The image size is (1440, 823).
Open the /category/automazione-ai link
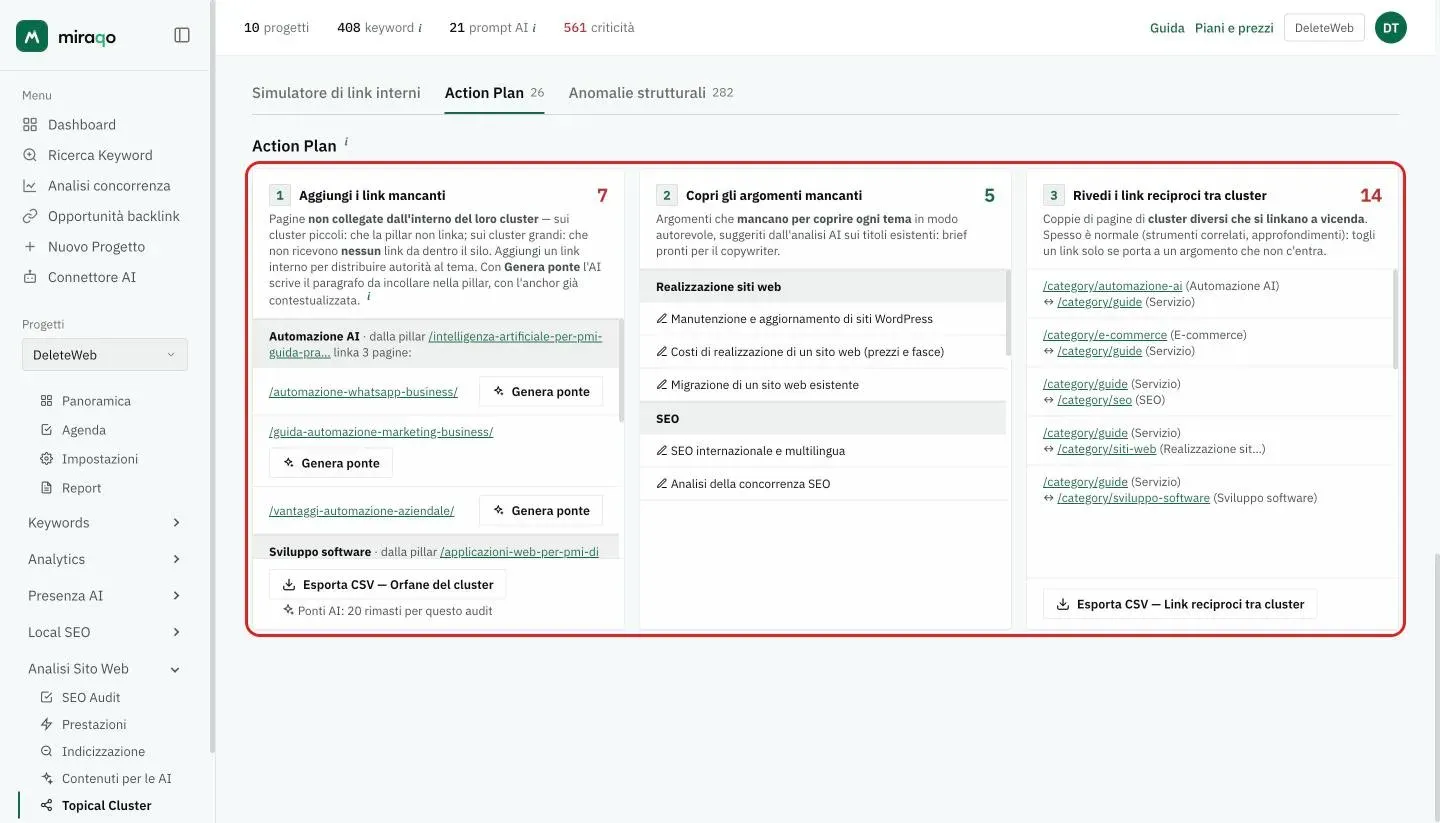(1112, 286)
